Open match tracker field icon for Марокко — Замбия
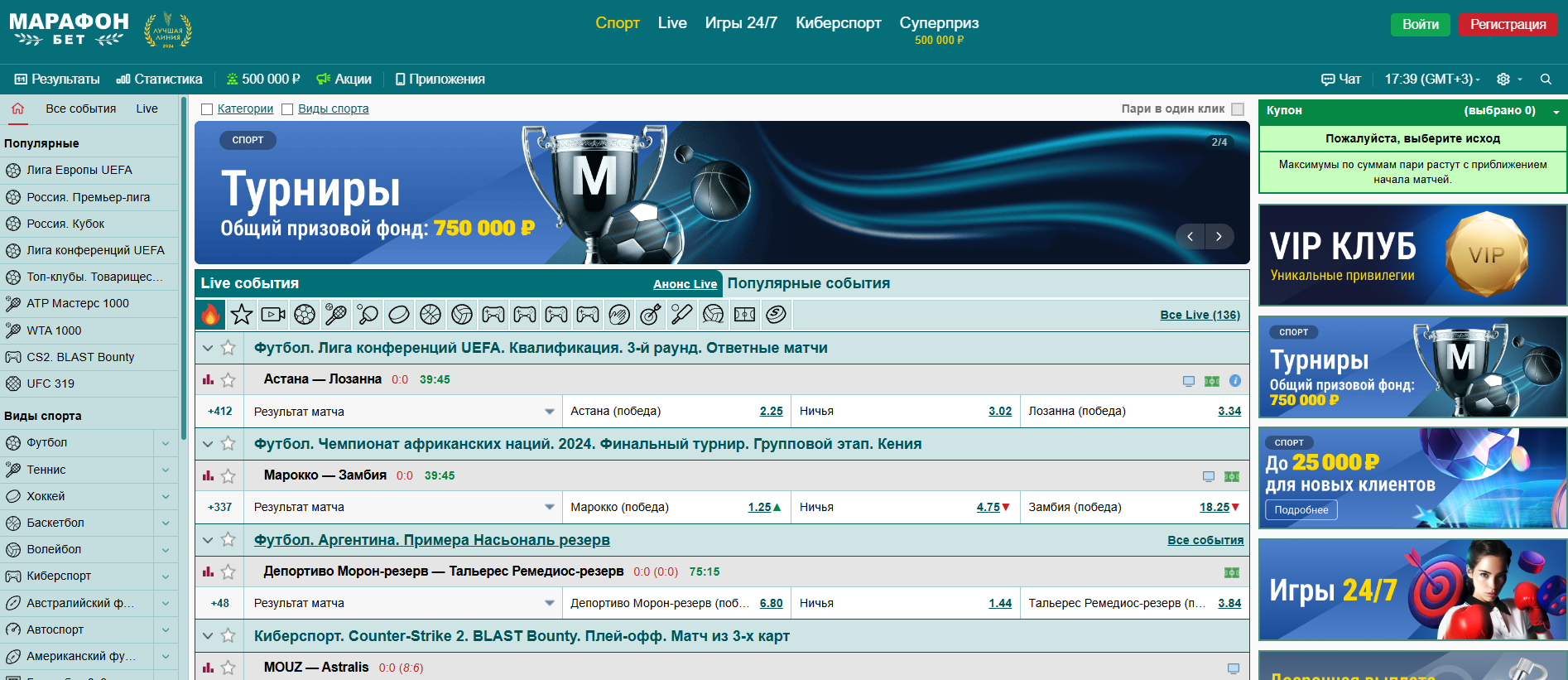The width and height of the screenshot is (1568, 680). [x=1232, y=477]
